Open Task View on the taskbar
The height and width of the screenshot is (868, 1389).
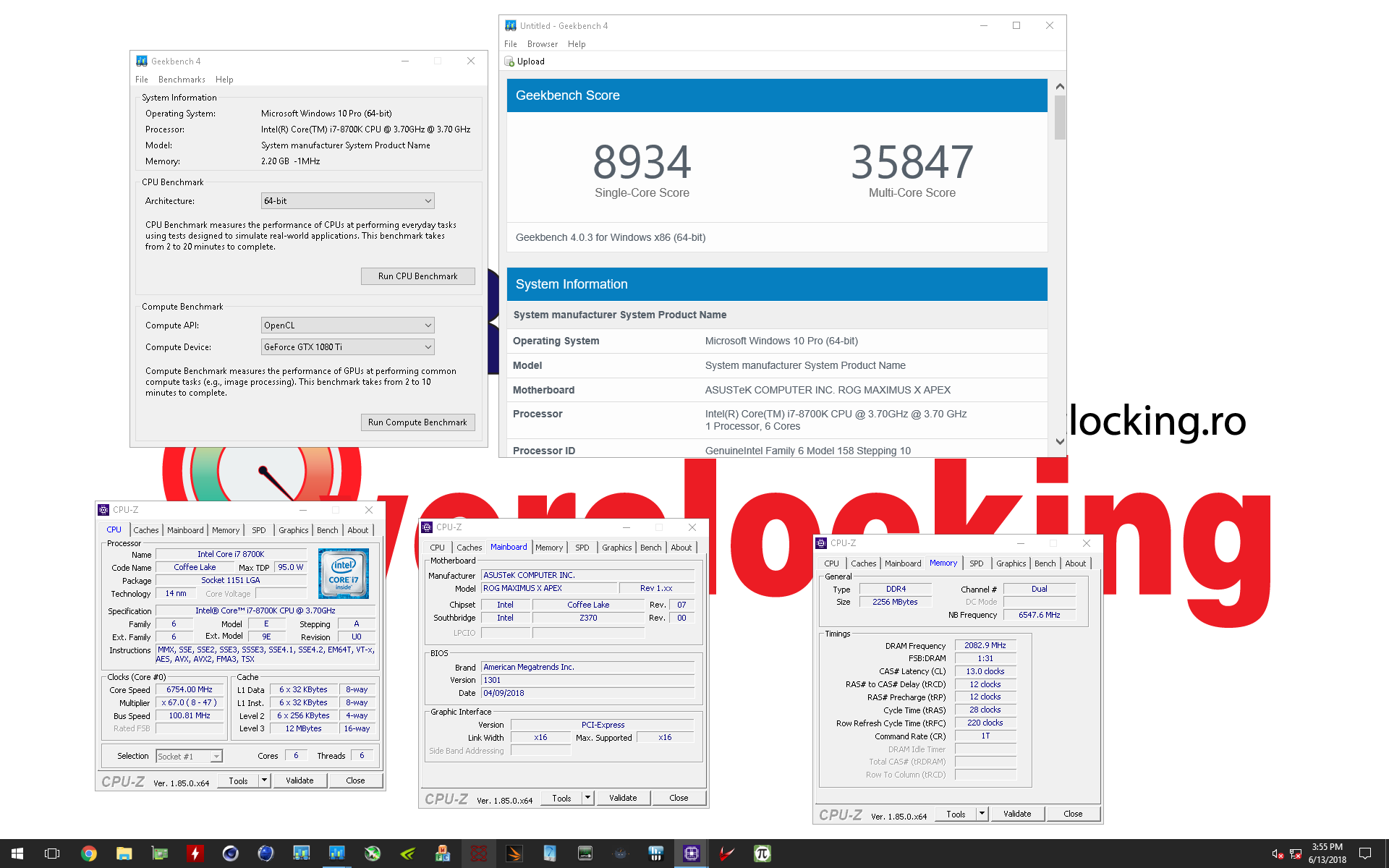[52, 854]
